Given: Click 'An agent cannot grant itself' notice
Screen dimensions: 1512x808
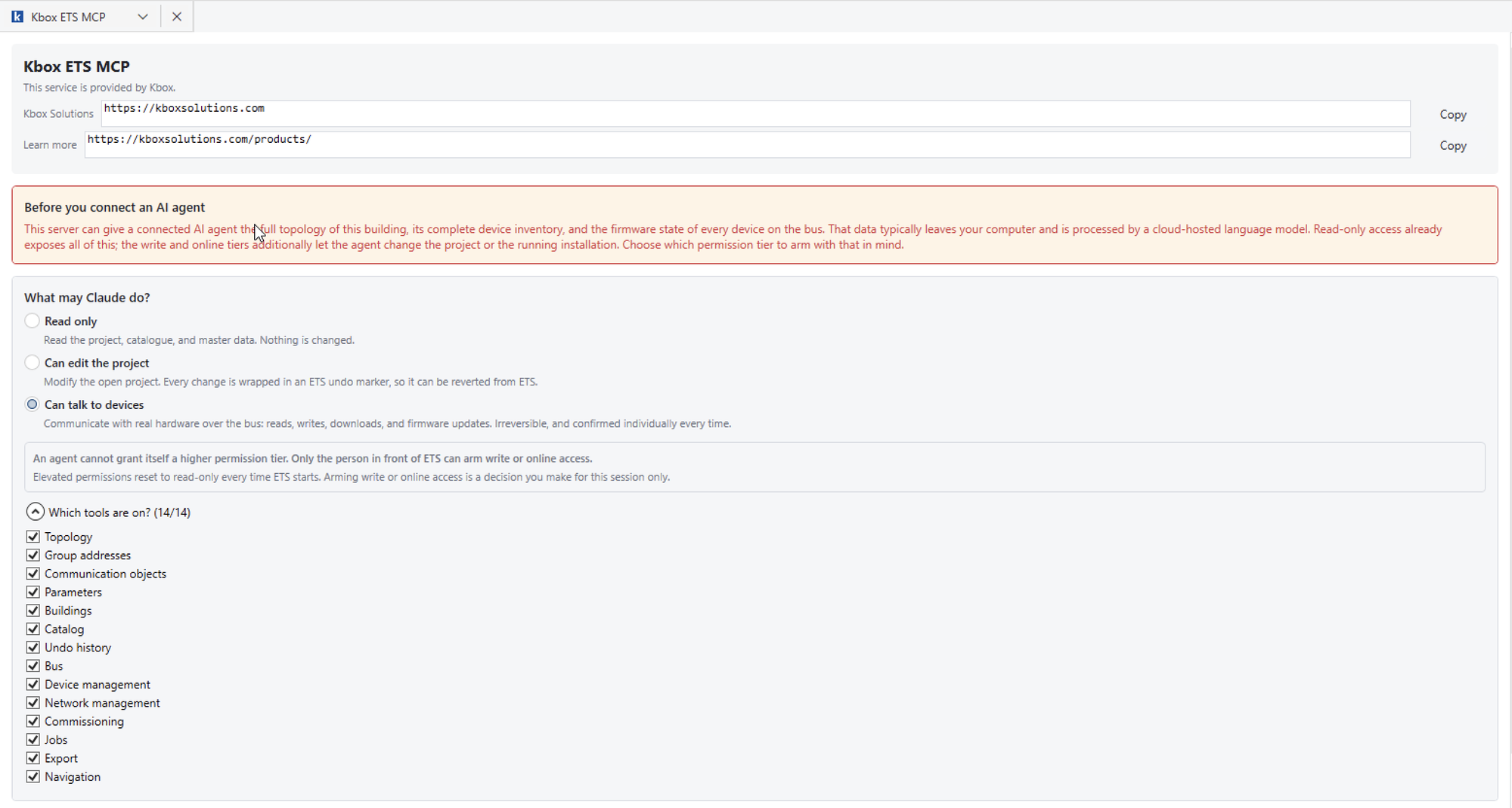Looking at the screenshot, I should coord(312,458).
